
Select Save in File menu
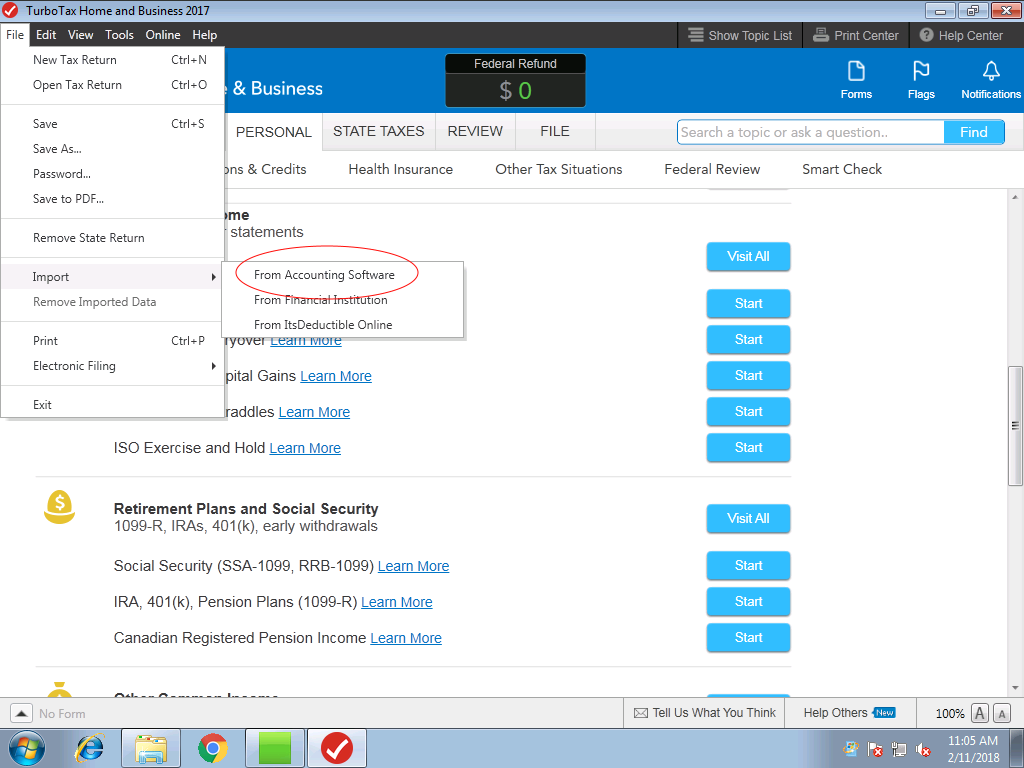[x=112, y=123]
